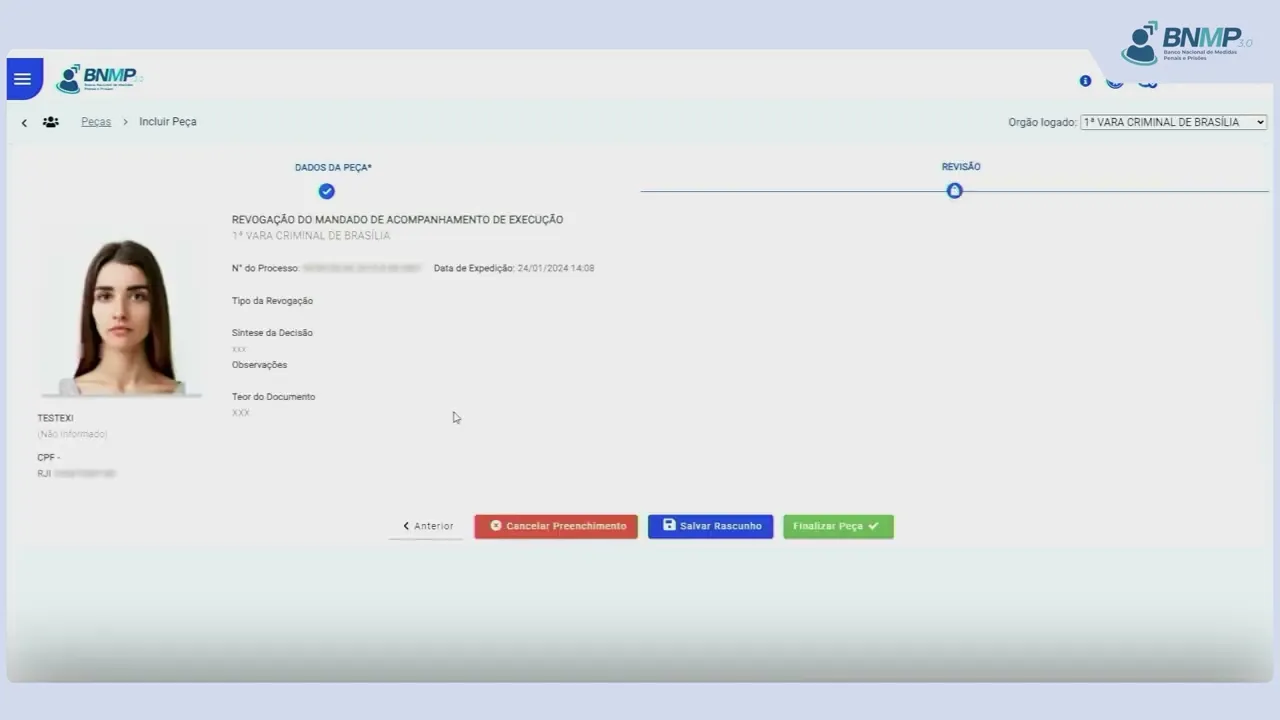Open the hamburger menu
Image resolution: width=1280 pixels, height=720 pixels.
pos(23,79)
